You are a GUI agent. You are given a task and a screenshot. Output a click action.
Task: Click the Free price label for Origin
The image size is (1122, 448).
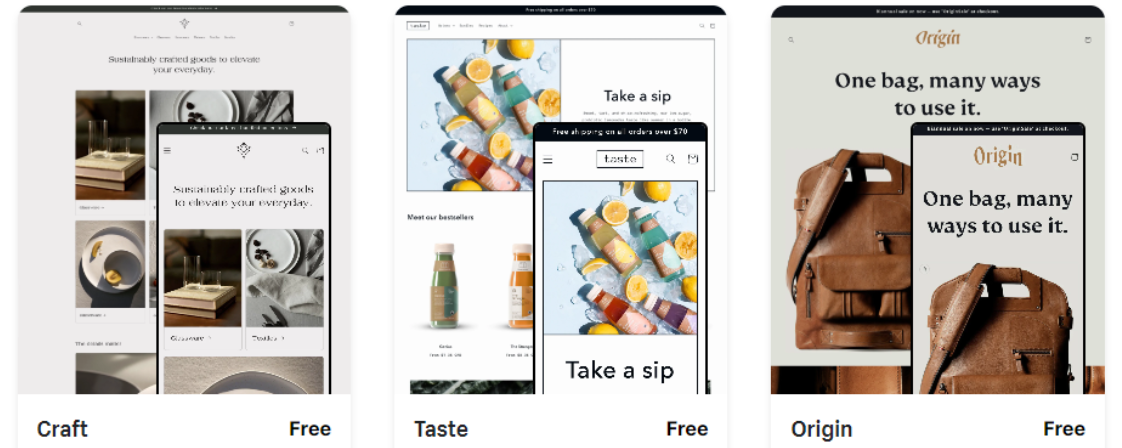(1064, 429)
